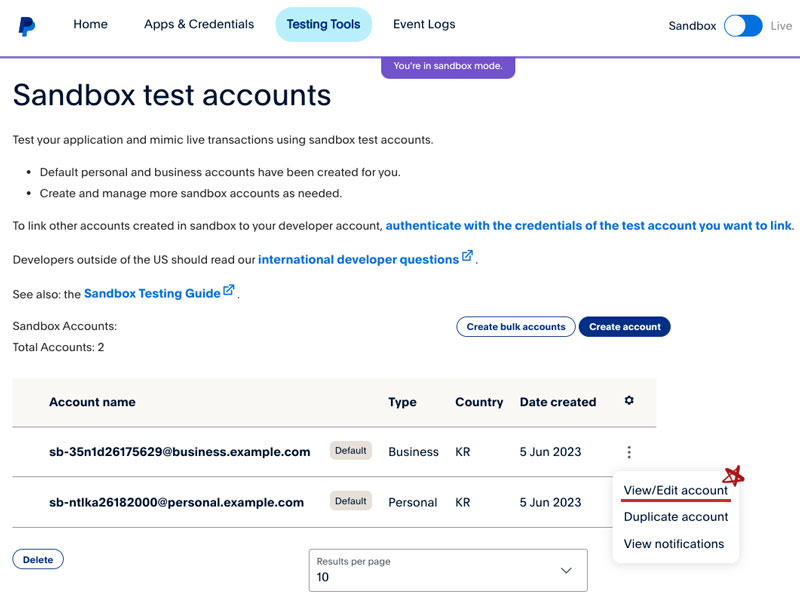
Task: Click the Account name column header
Action: point(92,402)
